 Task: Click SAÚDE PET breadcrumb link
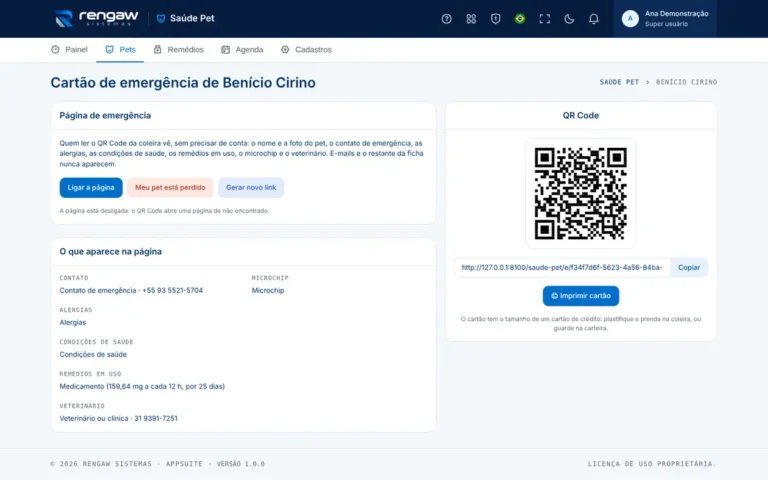(x=619, y=82)
